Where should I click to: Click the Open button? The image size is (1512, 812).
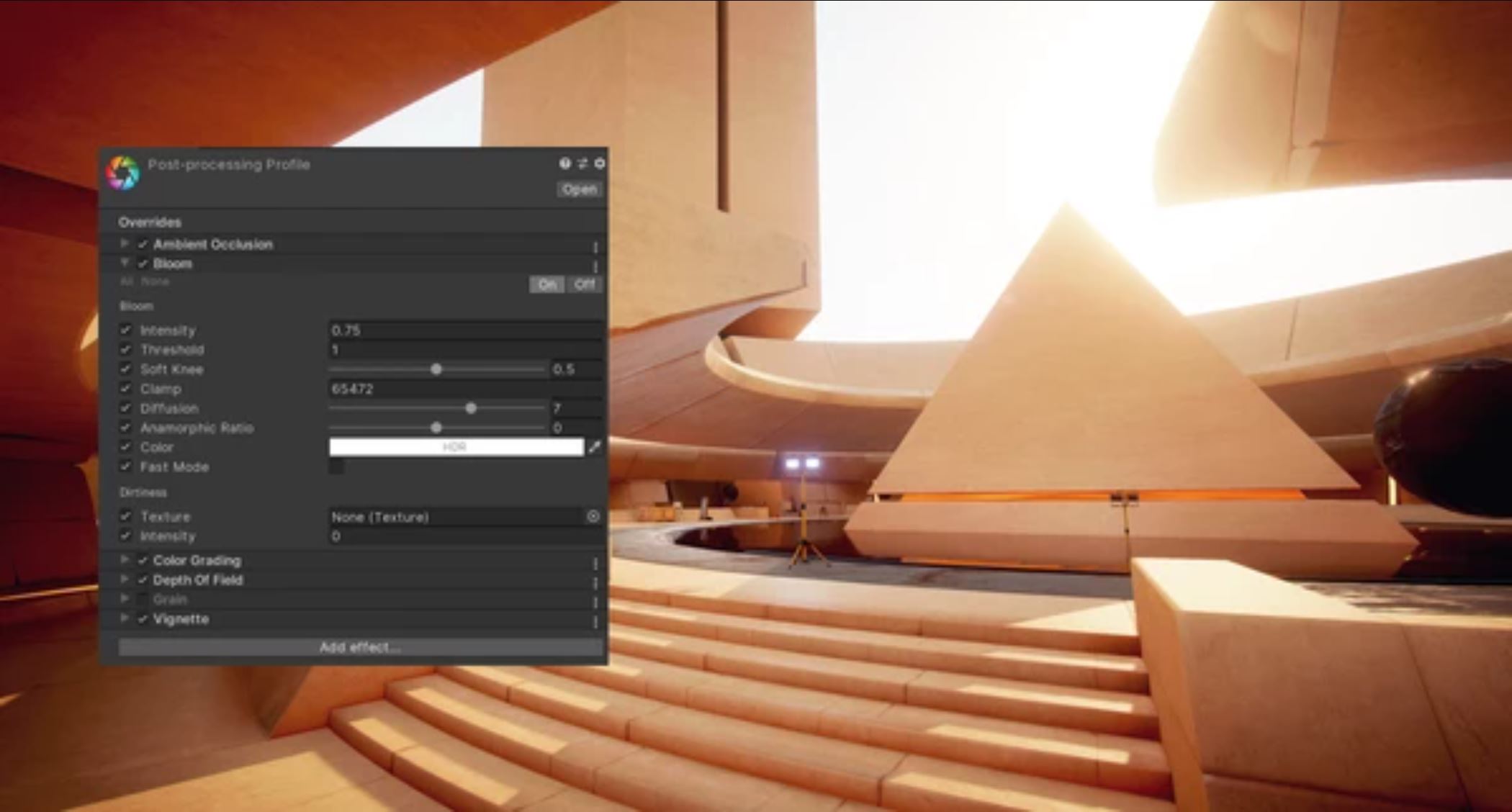point(580,189)
